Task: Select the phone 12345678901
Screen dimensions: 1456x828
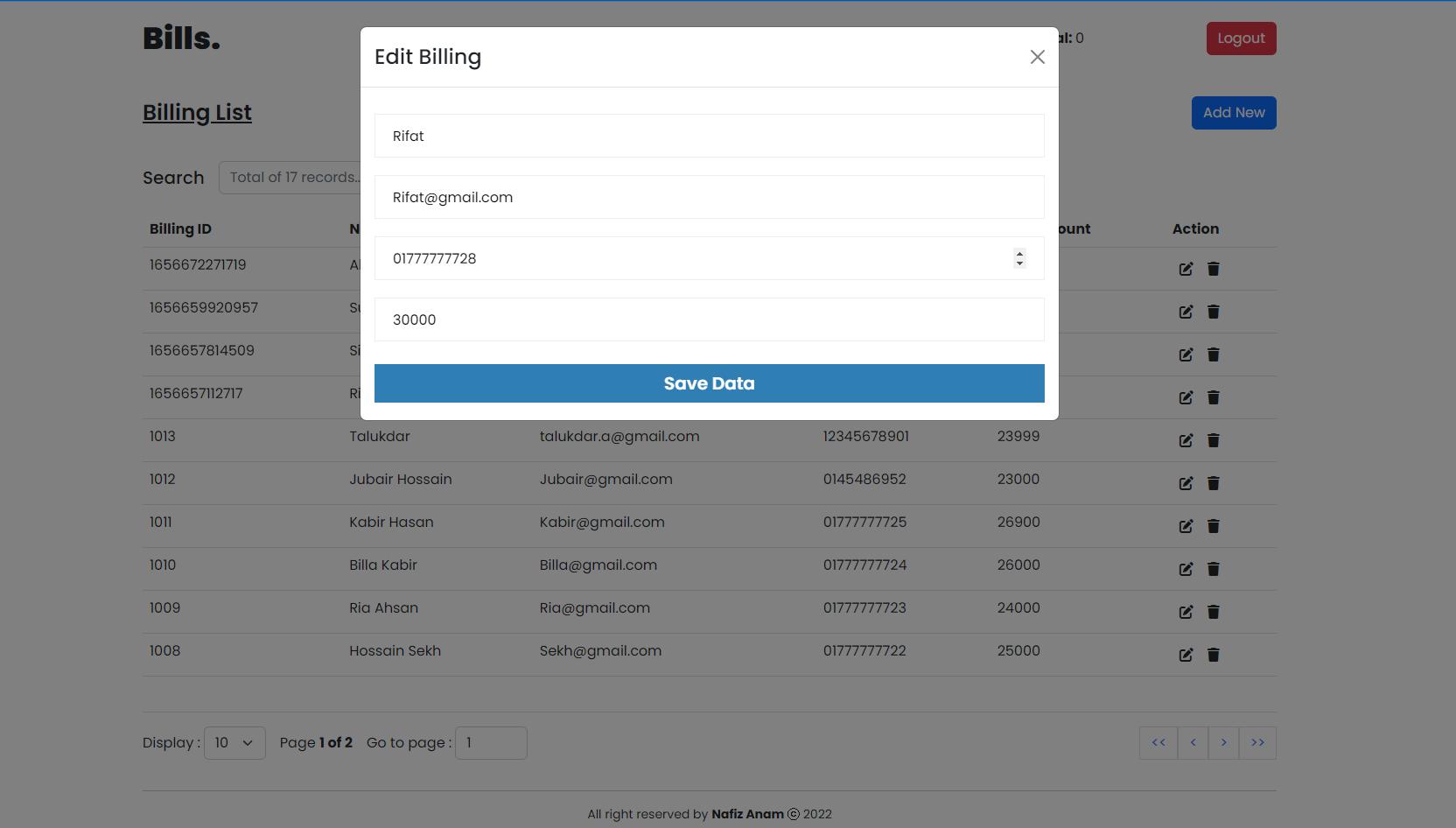Action: coord(865,436)
